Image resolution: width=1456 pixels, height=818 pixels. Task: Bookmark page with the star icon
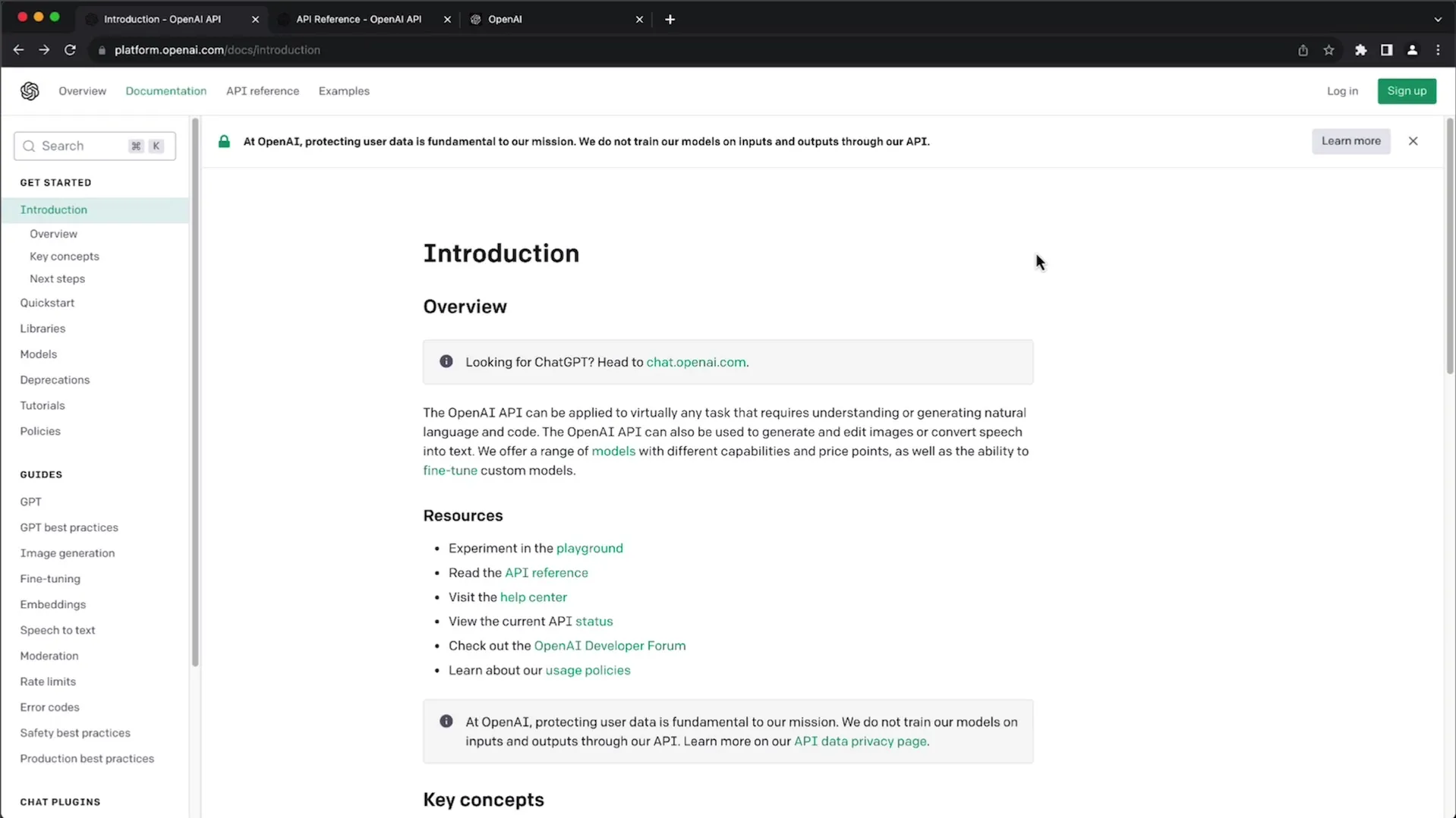pyautogui.click(x=1328, y=50)
